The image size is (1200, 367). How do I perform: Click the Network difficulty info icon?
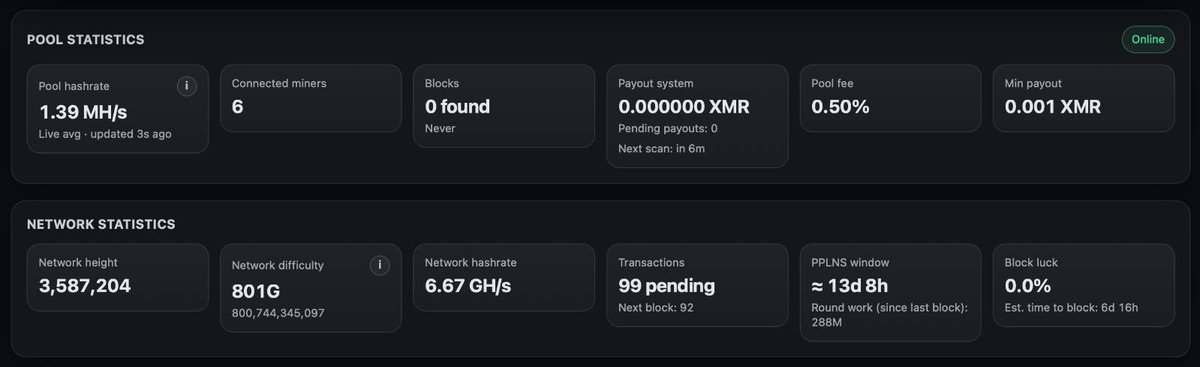coord(379,265)
